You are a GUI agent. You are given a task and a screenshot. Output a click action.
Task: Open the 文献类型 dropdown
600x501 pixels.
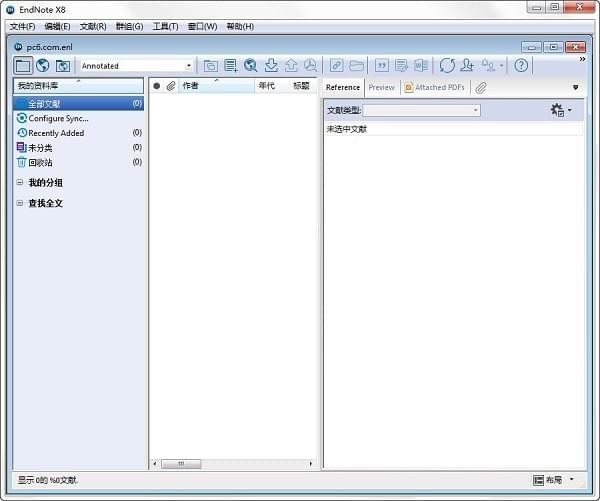point(421,110)
